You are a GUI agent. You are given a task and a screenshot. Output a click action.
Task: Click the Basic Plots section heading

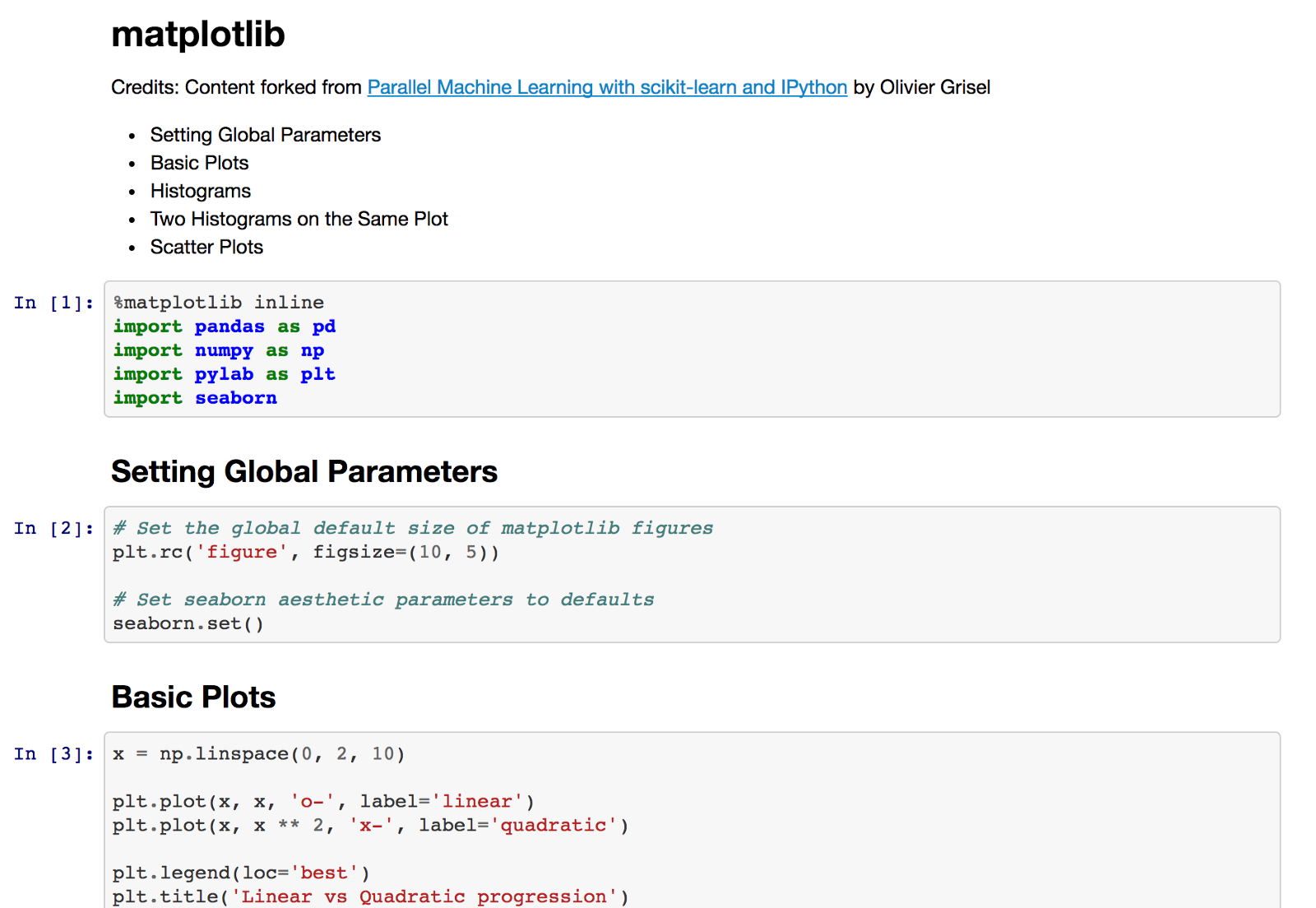tap(193, 697)
